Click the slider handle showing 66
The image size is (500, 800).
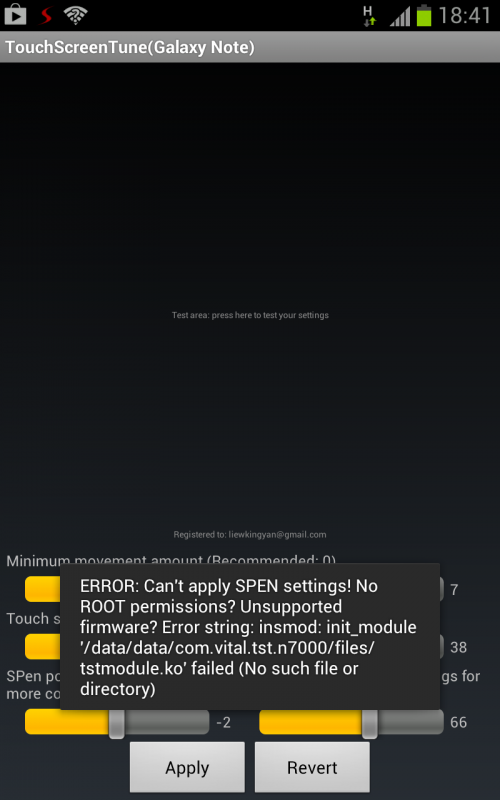coord(369,722)
